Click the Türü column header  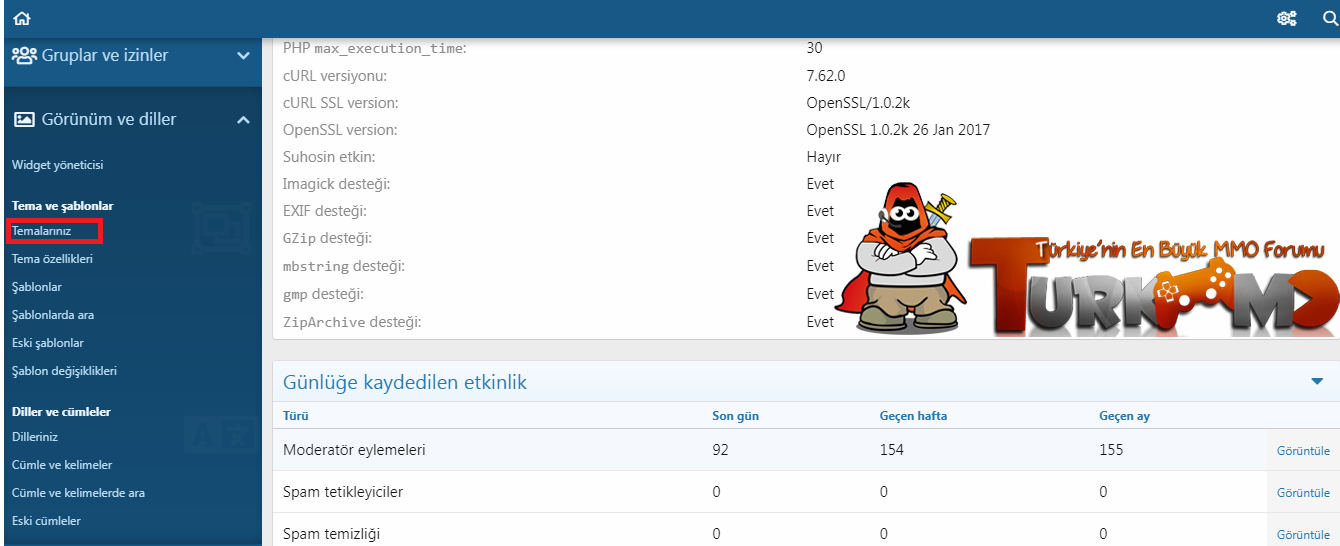click(x=295, y=416)
